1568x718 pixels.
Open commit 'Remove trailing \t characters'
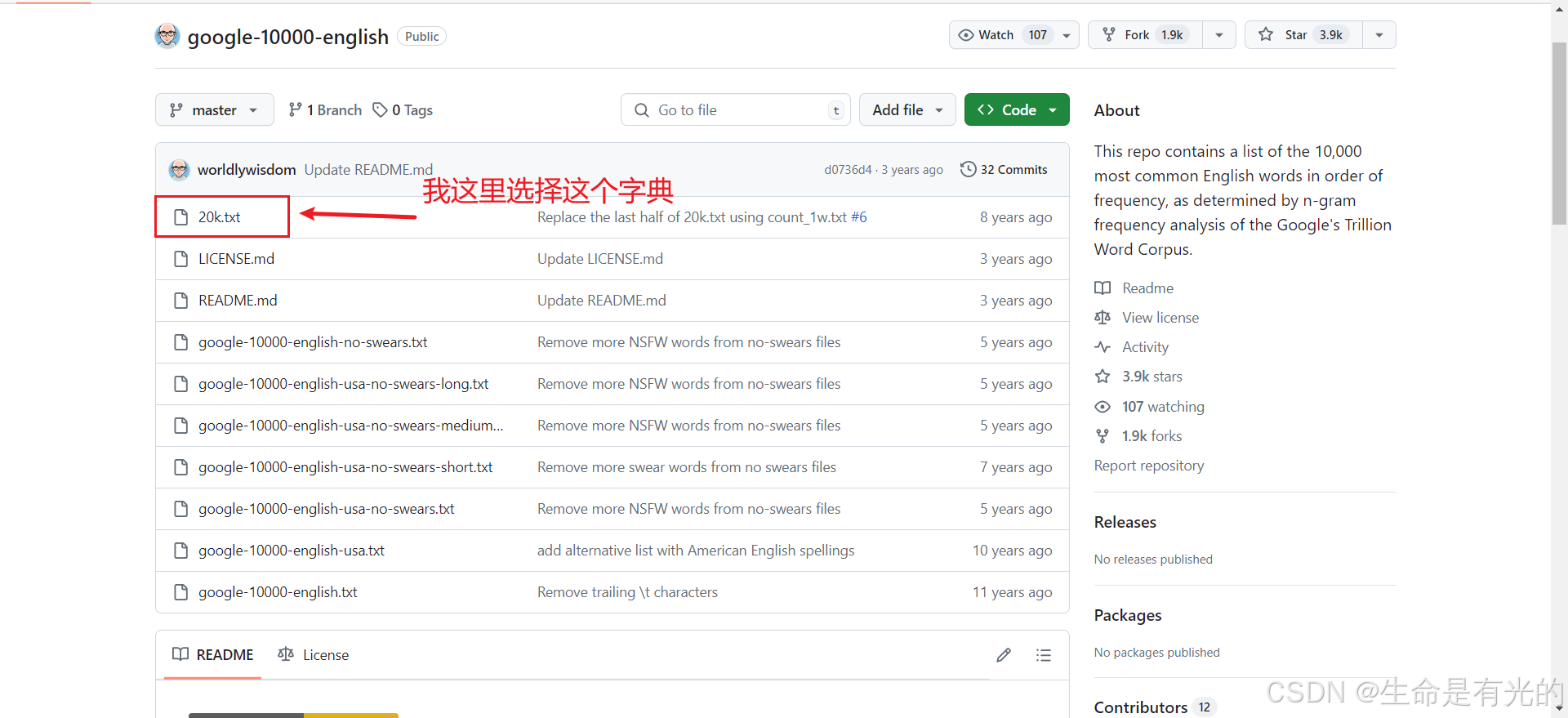tap(627, 591)
